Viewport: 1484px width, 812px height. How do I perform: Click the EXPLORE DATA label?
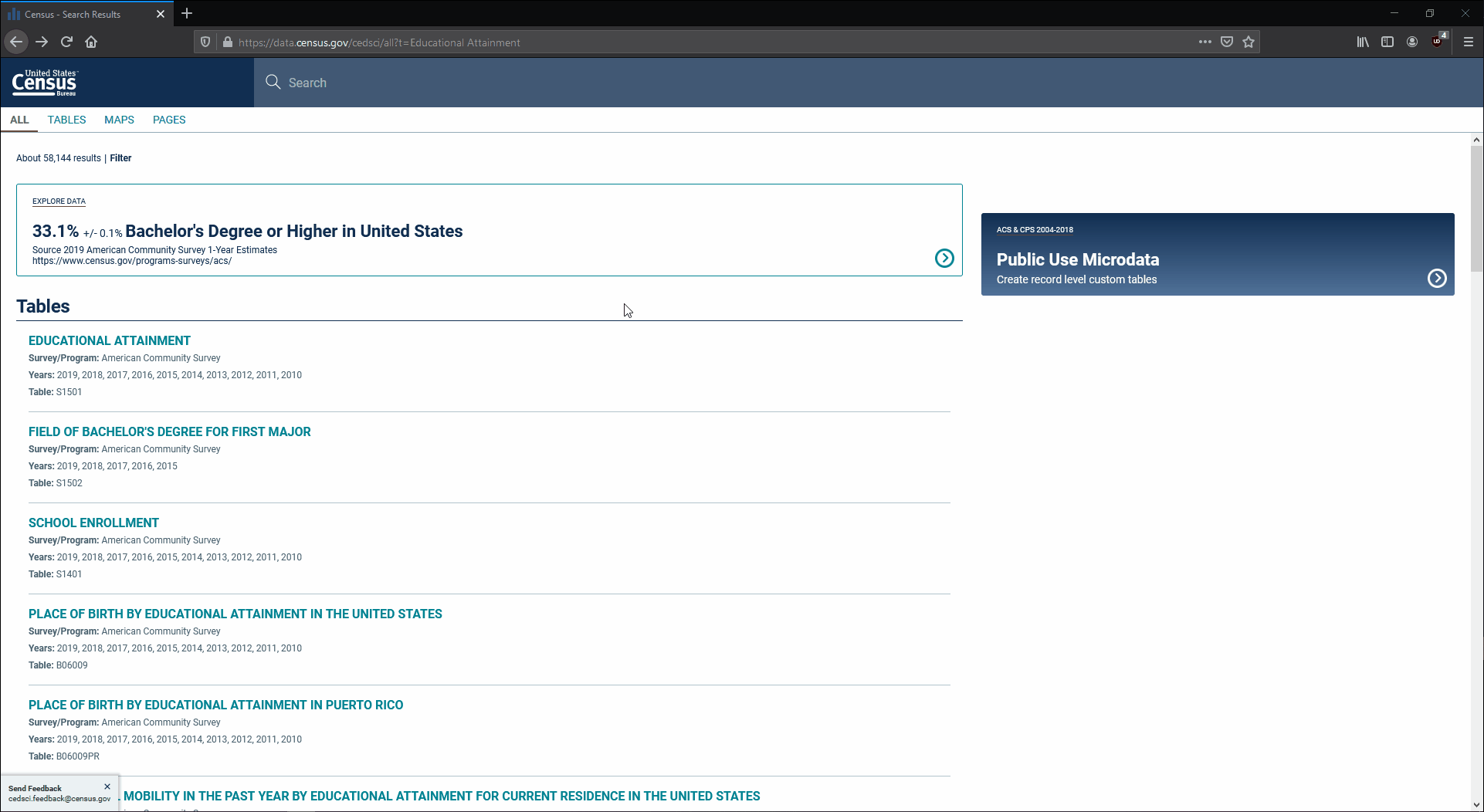59,201
